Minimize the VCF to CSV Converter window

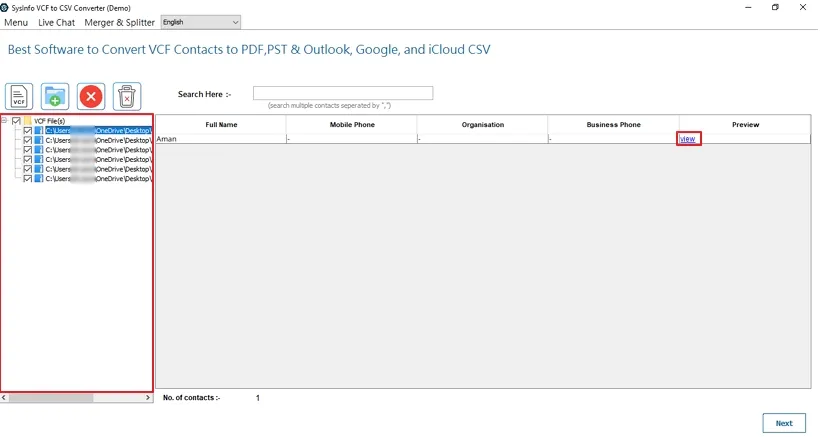click(x=748, y=7)
